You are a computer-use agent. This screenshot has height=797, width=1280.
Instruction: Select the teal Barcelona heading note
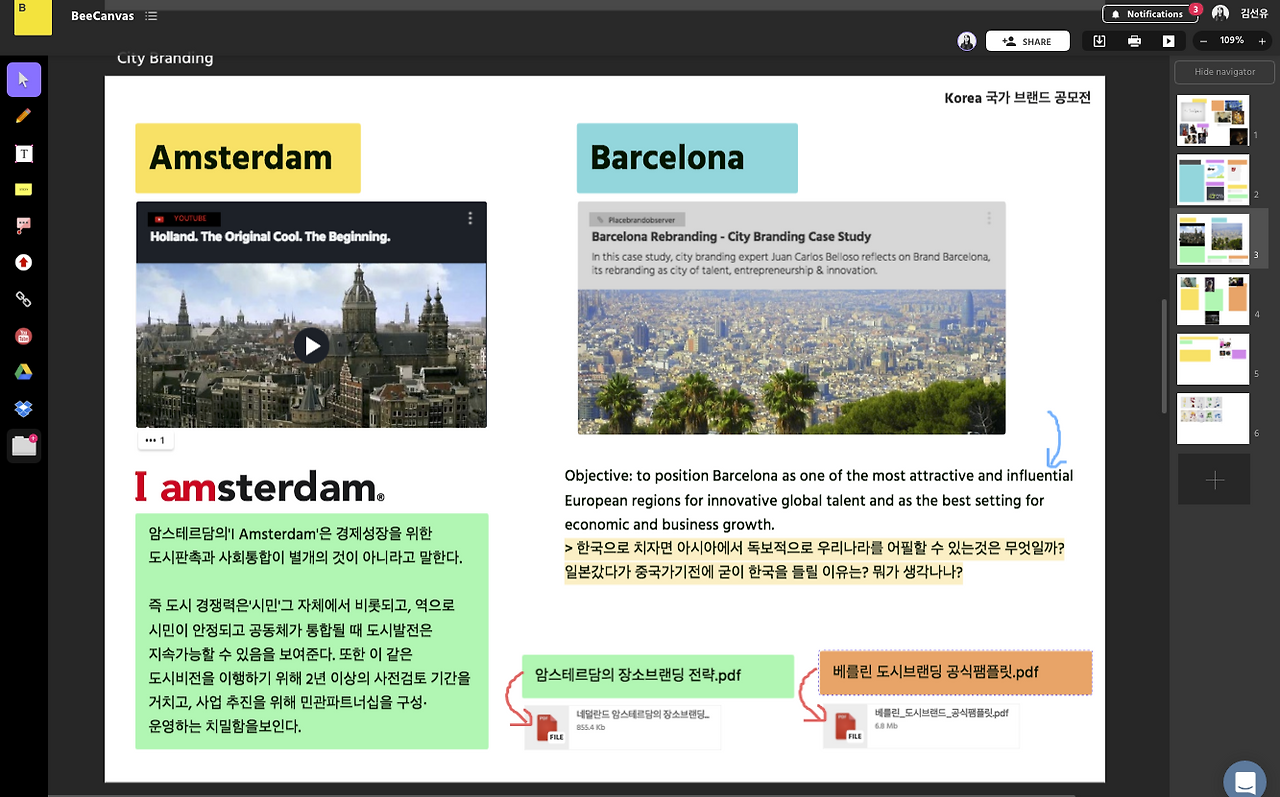tap(687, 158)
